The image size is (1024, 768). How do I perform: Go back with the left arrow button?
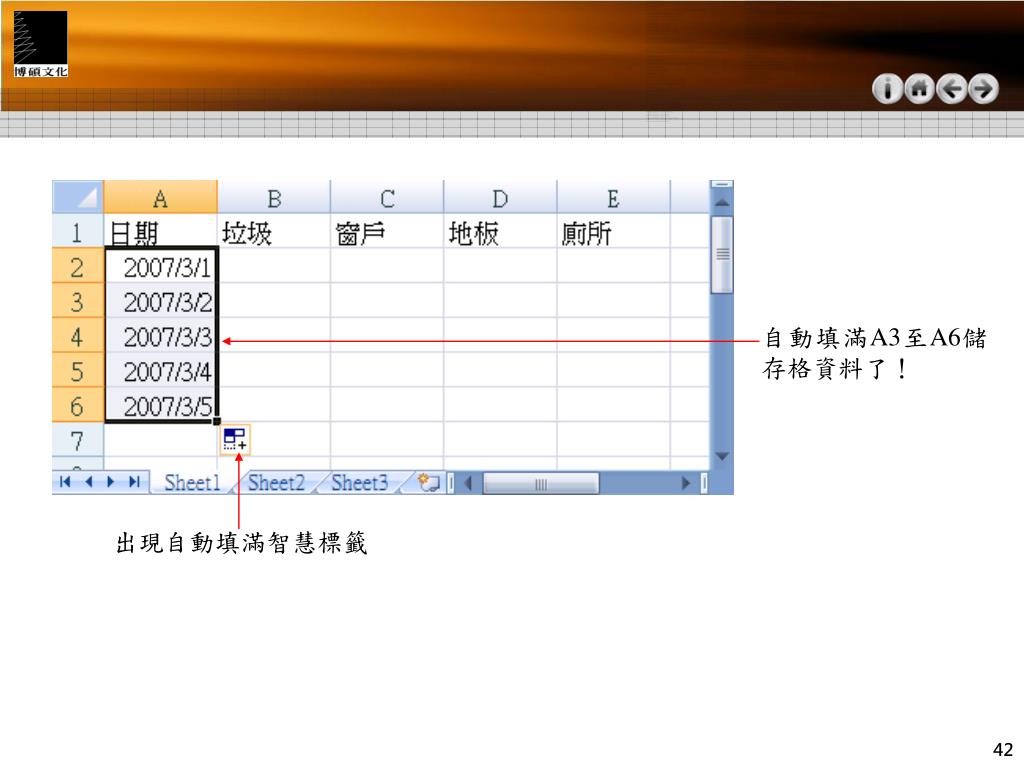(x=952, y=89)
